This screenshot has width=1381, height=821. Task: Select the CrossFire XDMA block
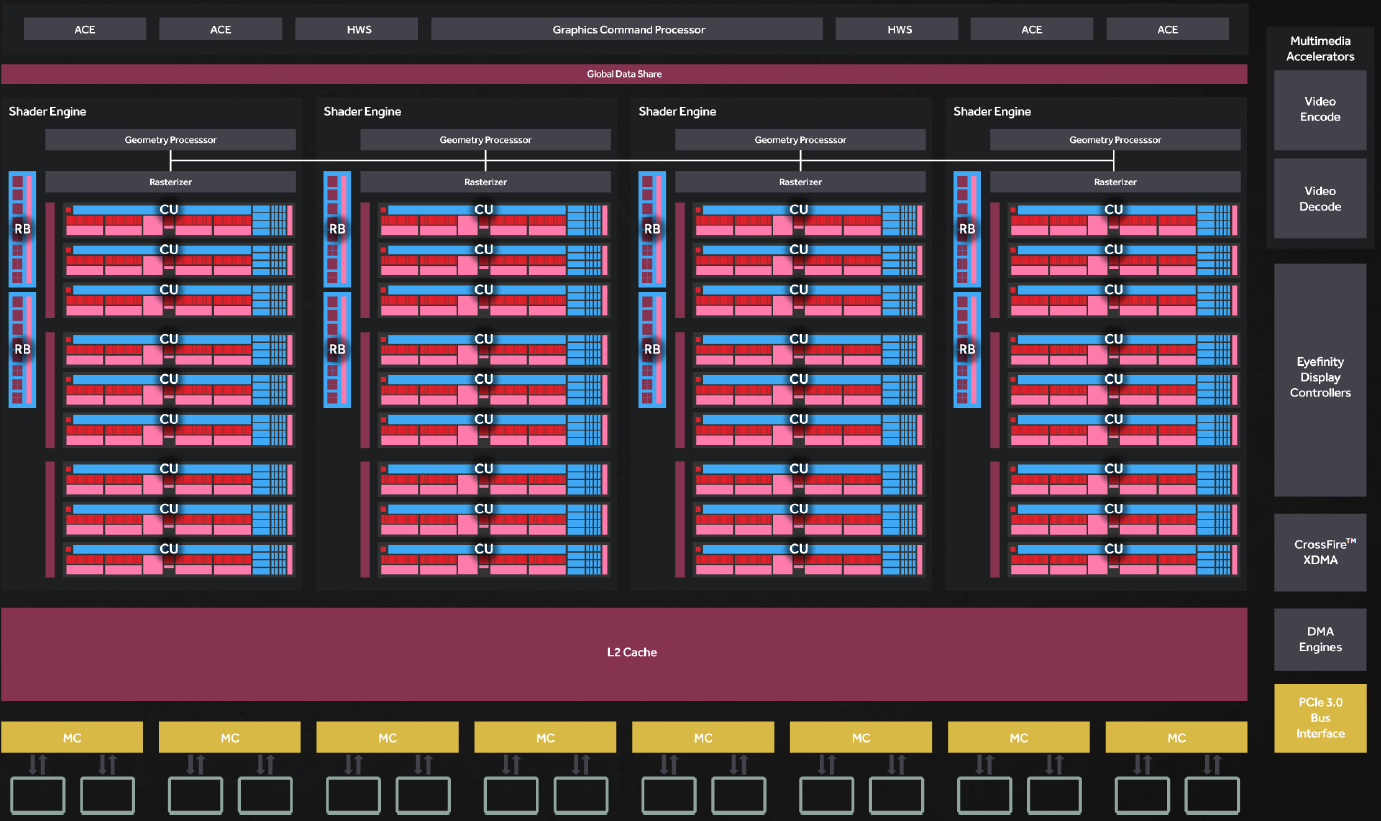[x=1319, y=552]
